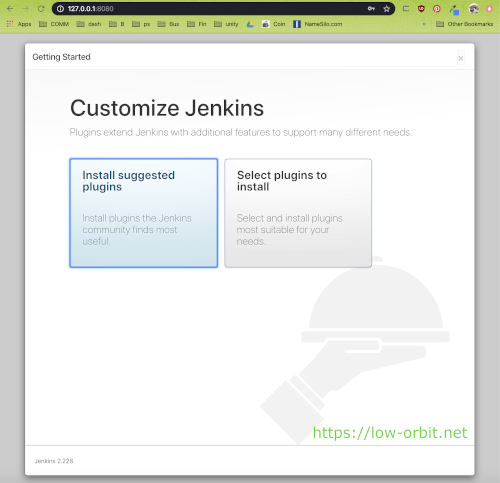Choose Install suggested plugins

point(144,213)
